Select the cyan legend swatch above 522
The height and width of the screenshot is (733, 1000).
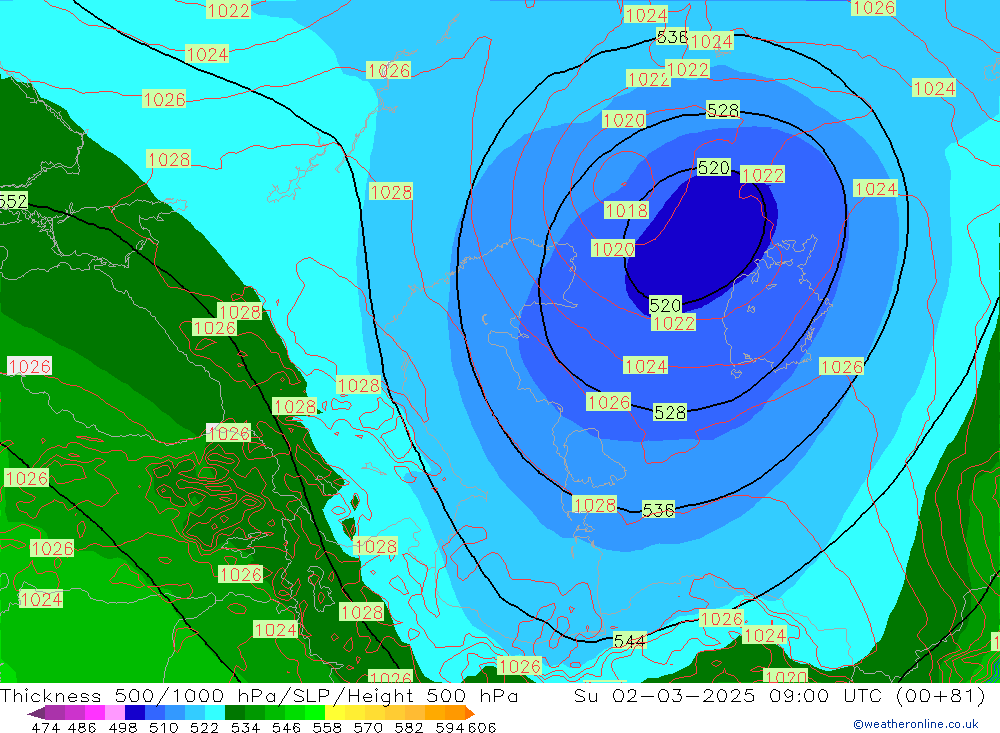[x=215, y=713]
